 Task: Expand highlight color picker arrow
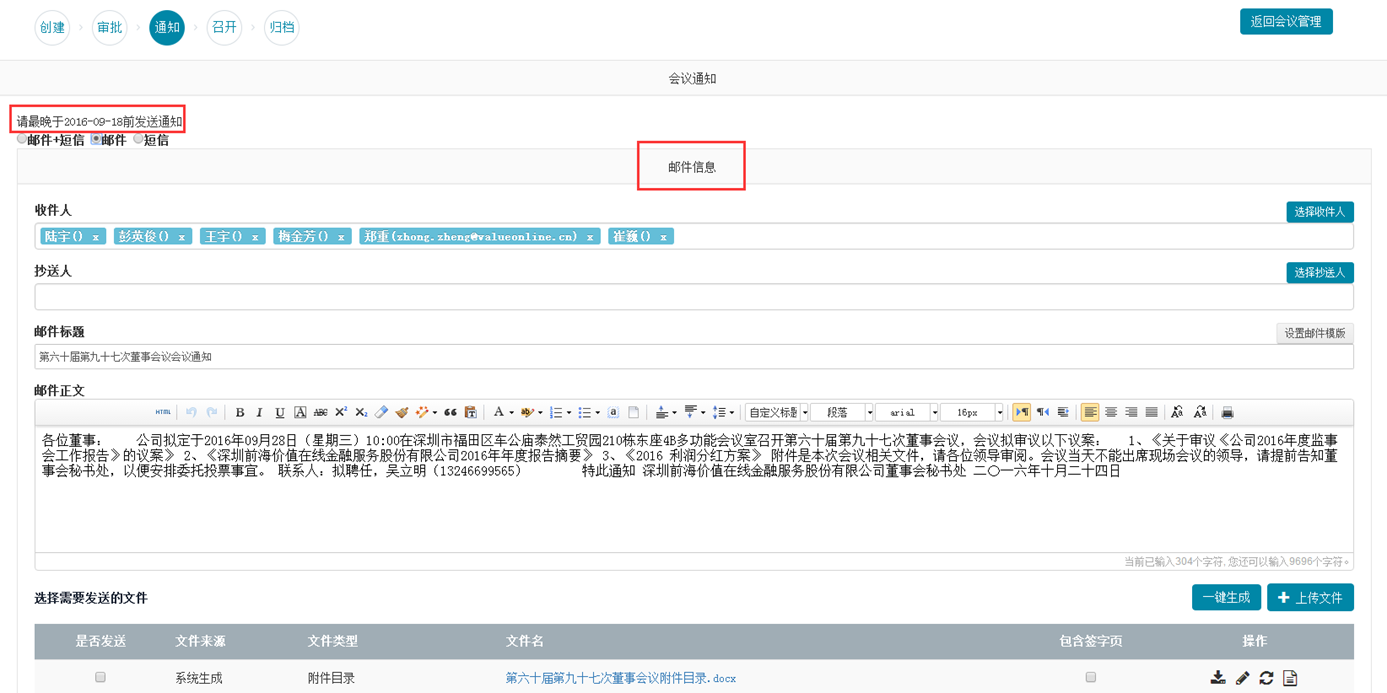(x=540, y=412)
